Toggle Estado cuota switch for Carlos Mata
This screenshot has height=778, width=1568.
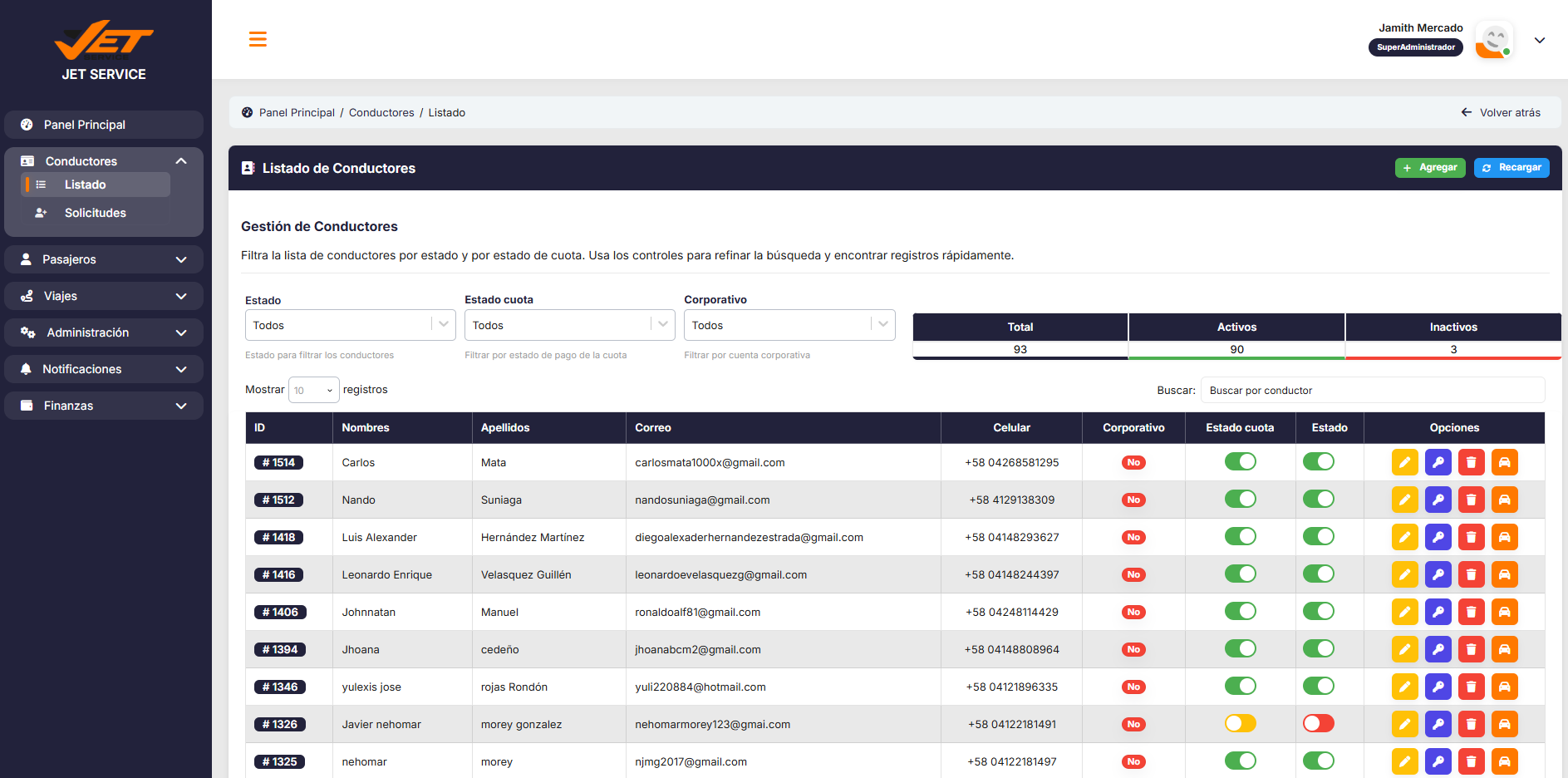pos(1240,461)
